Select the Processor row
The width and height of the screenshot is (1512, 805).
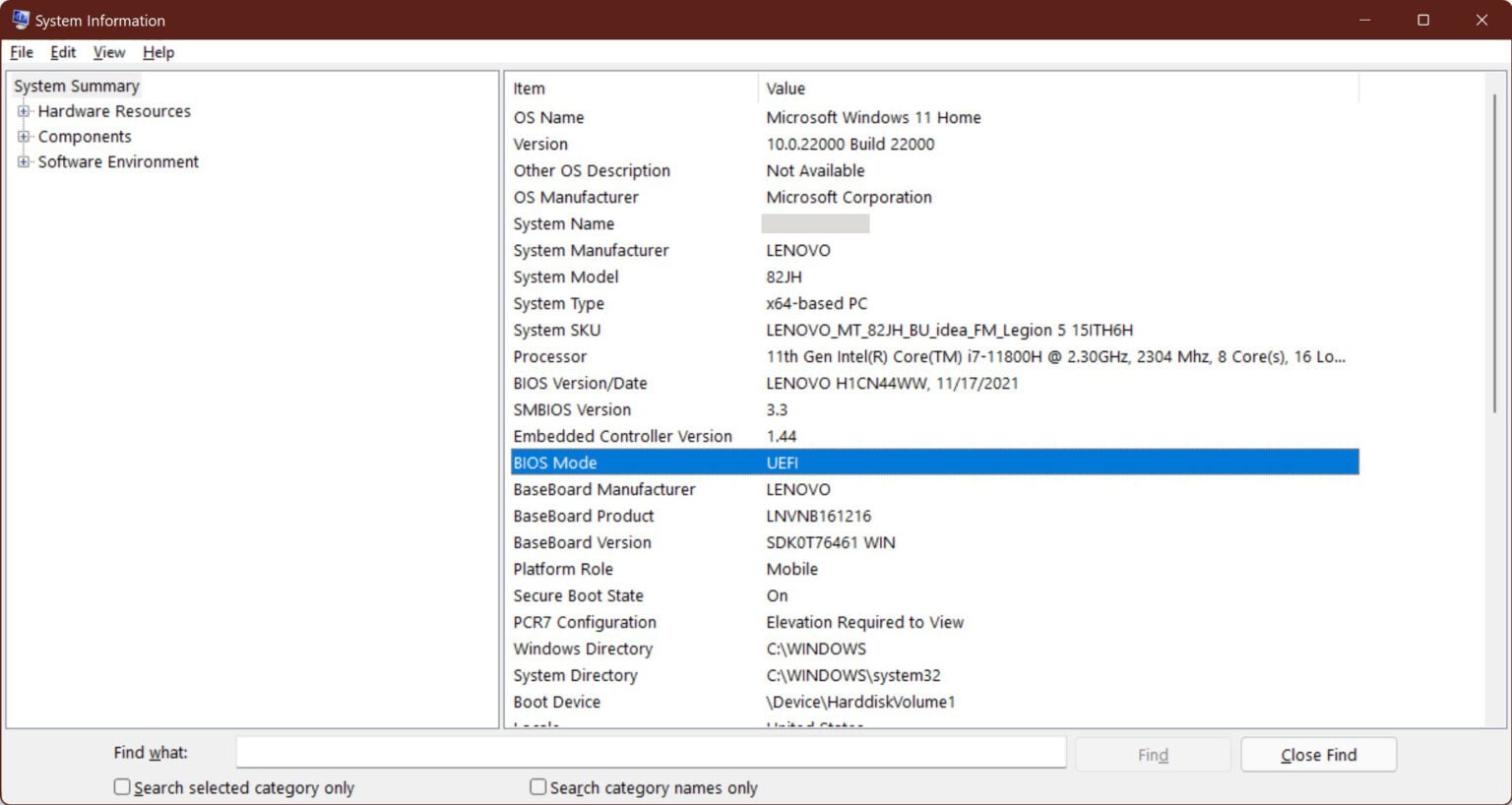click(x=689, y=356)
